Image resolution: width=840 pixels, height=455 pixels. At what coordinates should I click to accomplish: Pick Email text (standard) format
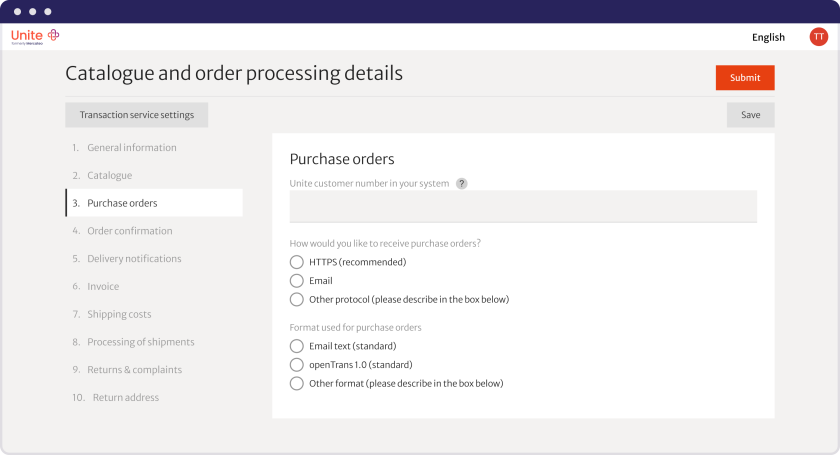coord(297,346)
